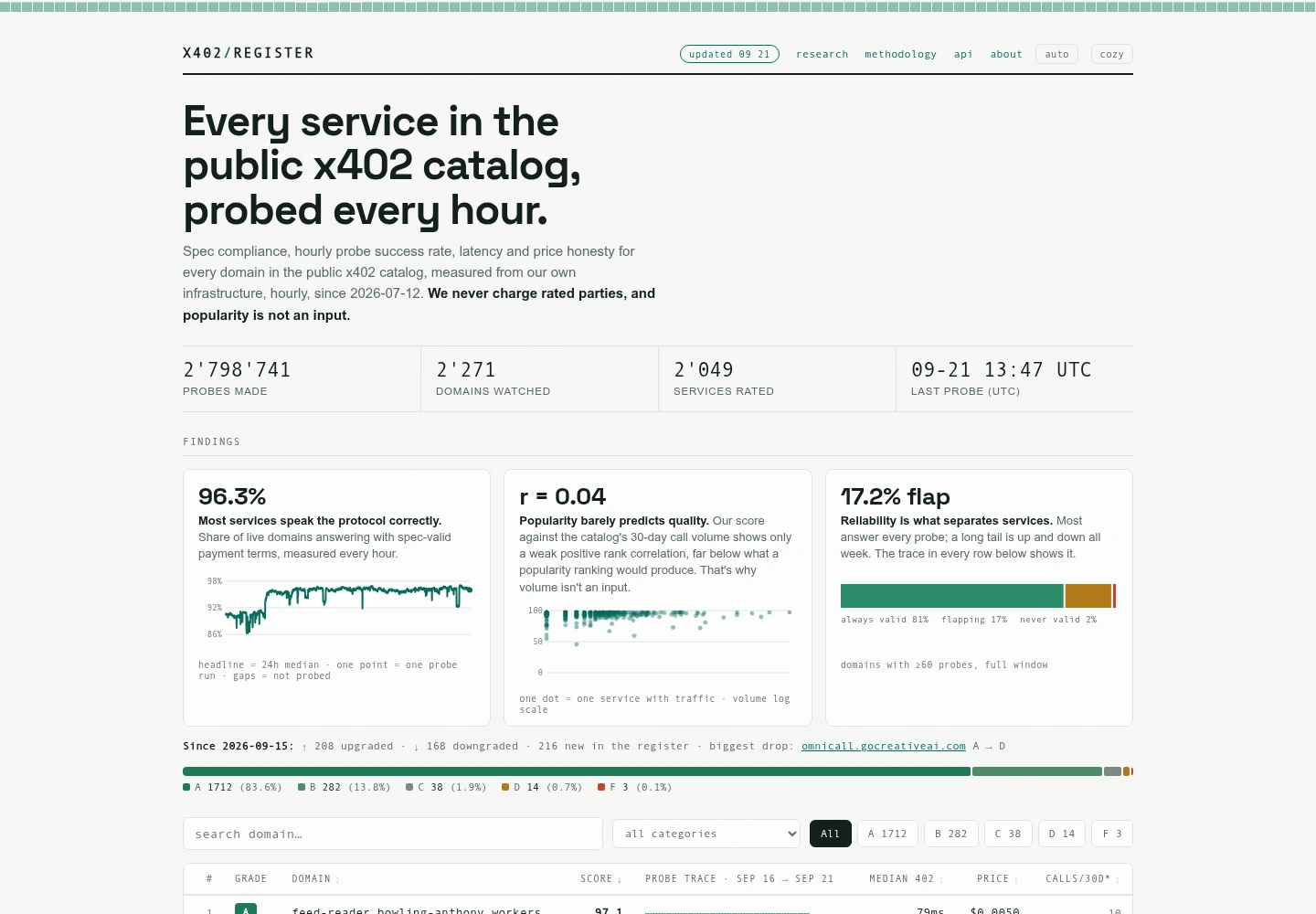Click the 'C 38 (1.9%)' legend entry

[x=446, y=787]
